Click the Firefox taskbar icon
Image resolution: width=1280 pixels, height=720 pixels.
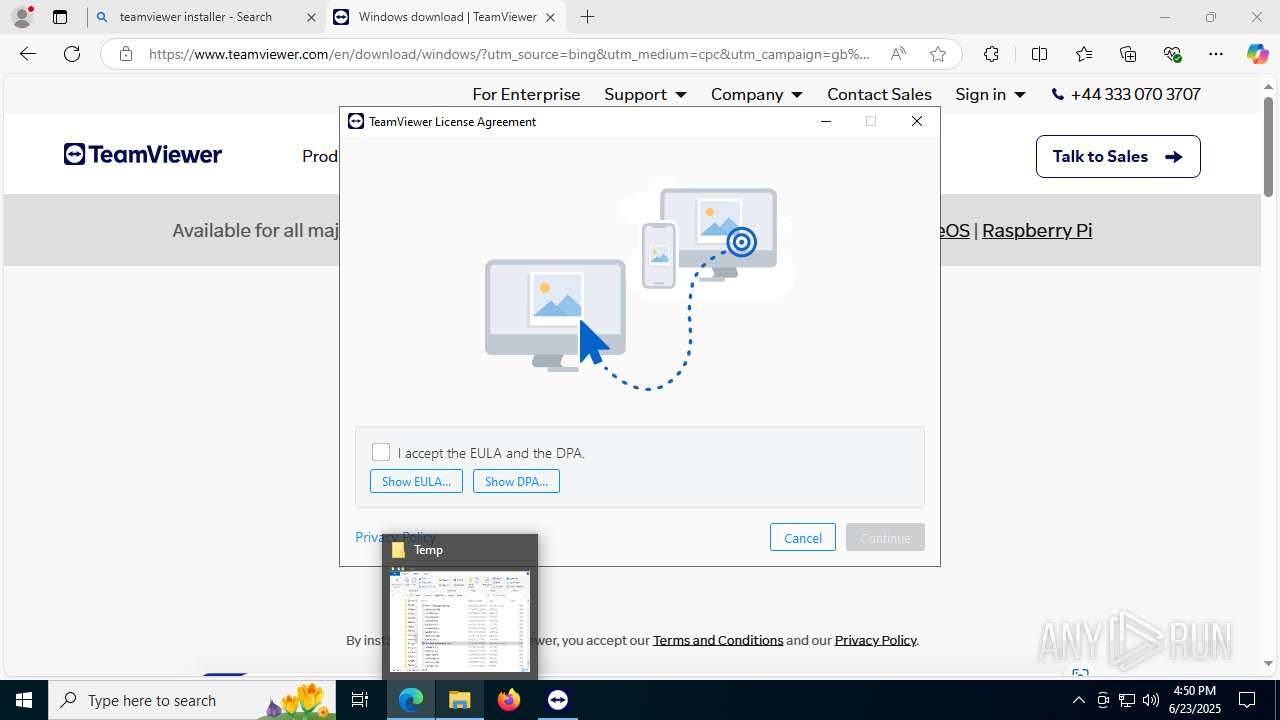click(x=509, y=700)
